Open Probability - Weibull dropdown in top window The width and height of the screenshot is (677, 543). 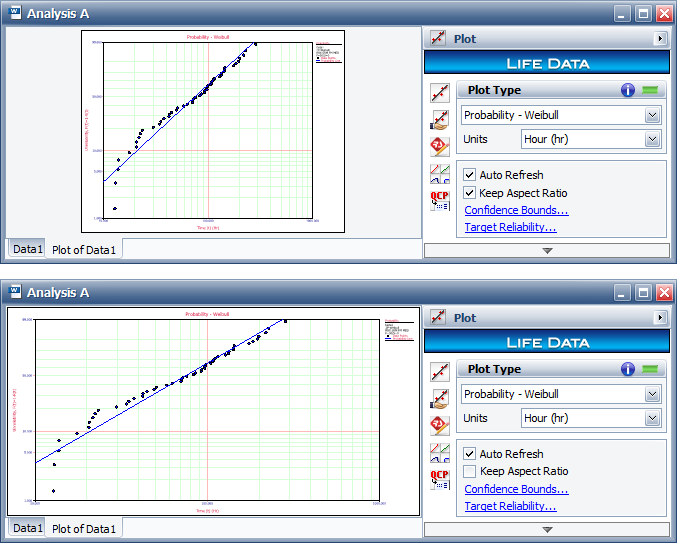pos(652,115)
